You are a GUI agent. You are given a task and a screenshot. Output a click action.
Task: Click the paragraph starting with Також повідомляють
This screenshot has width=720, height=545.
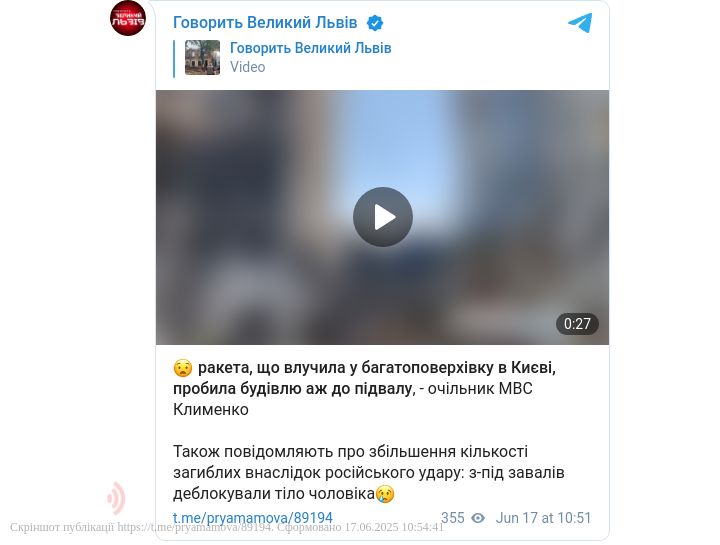click(369, 472)
